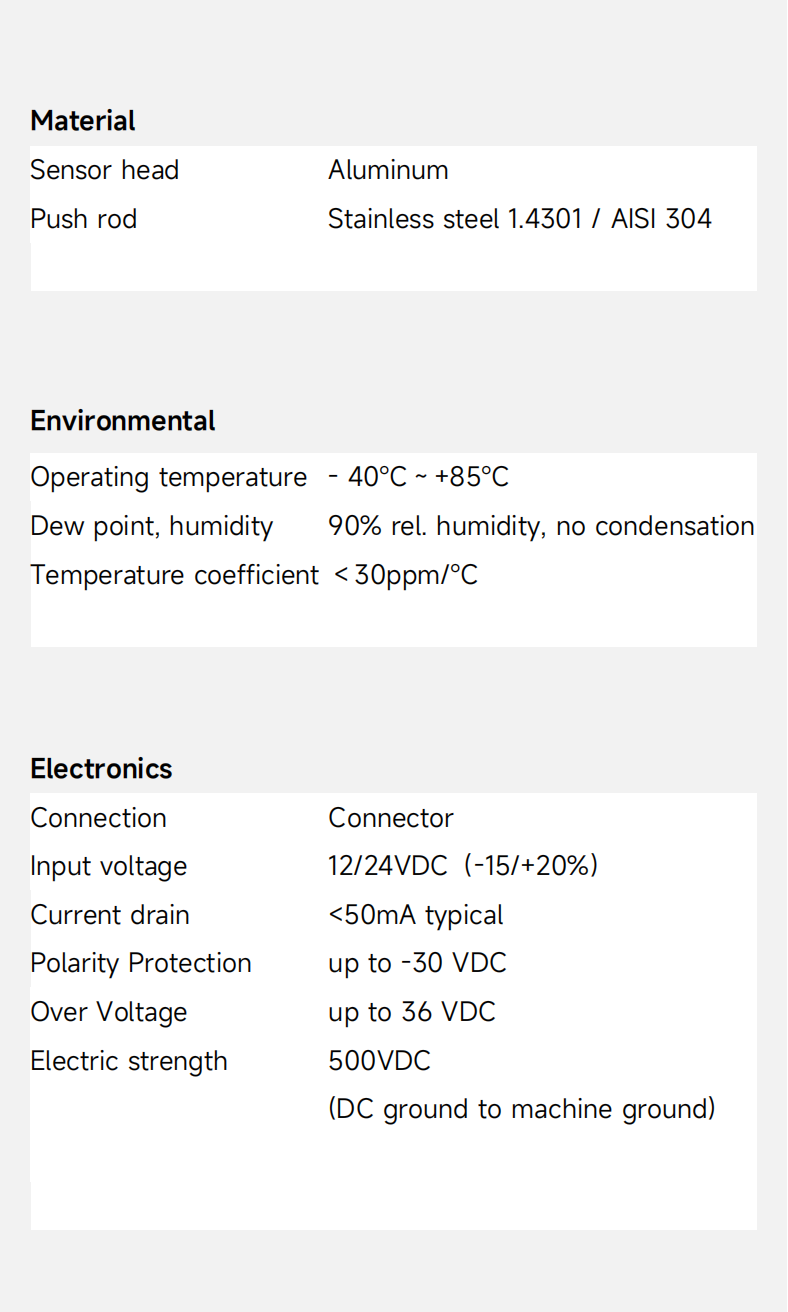The image size is (788, 1312).
Task: Click Stainless steel 1.4301 / AISI 304 text
Action: (519, 219)
